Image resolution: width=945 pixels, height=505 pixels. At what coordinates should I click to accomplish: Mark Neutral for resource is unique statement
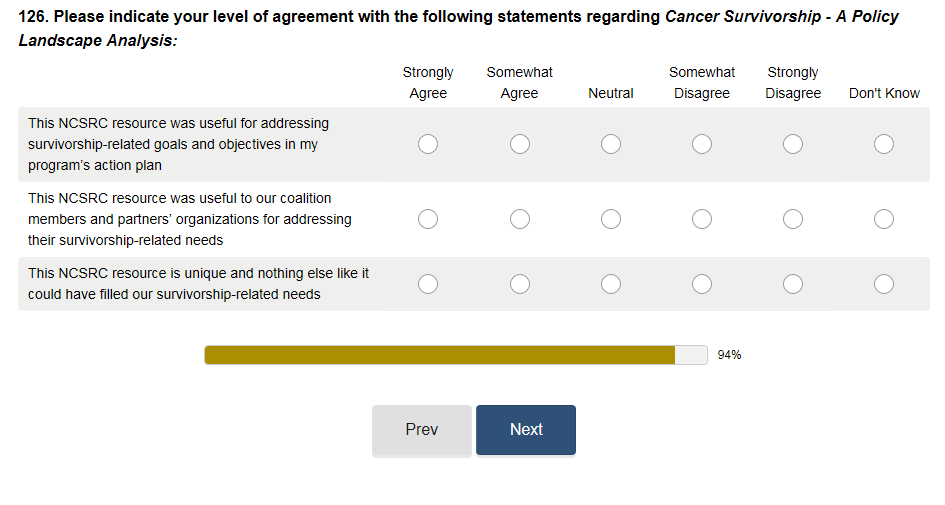pyautogui.click(x=611, y=284)
